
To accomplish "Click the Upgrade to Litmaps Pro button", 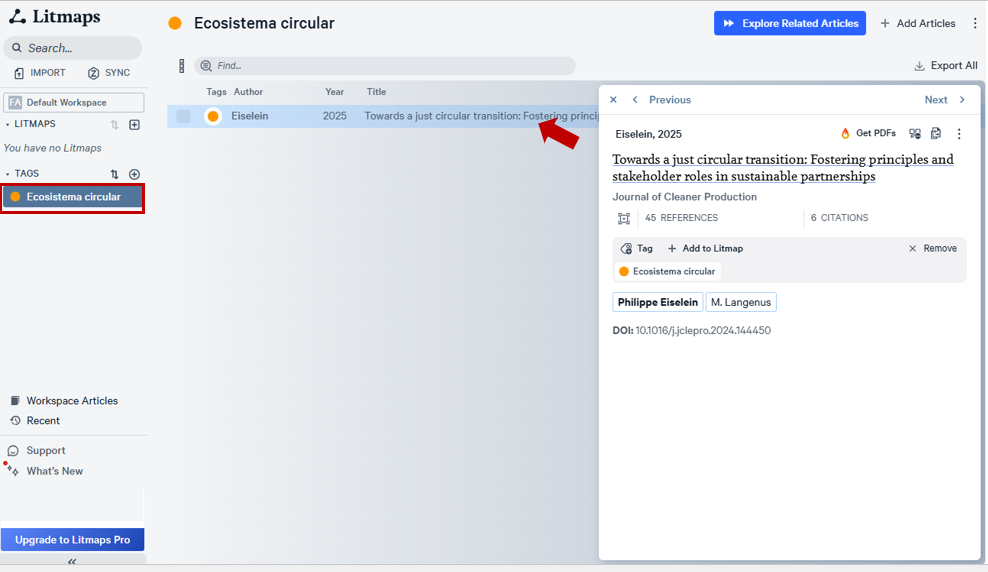I will pos(72,540).
